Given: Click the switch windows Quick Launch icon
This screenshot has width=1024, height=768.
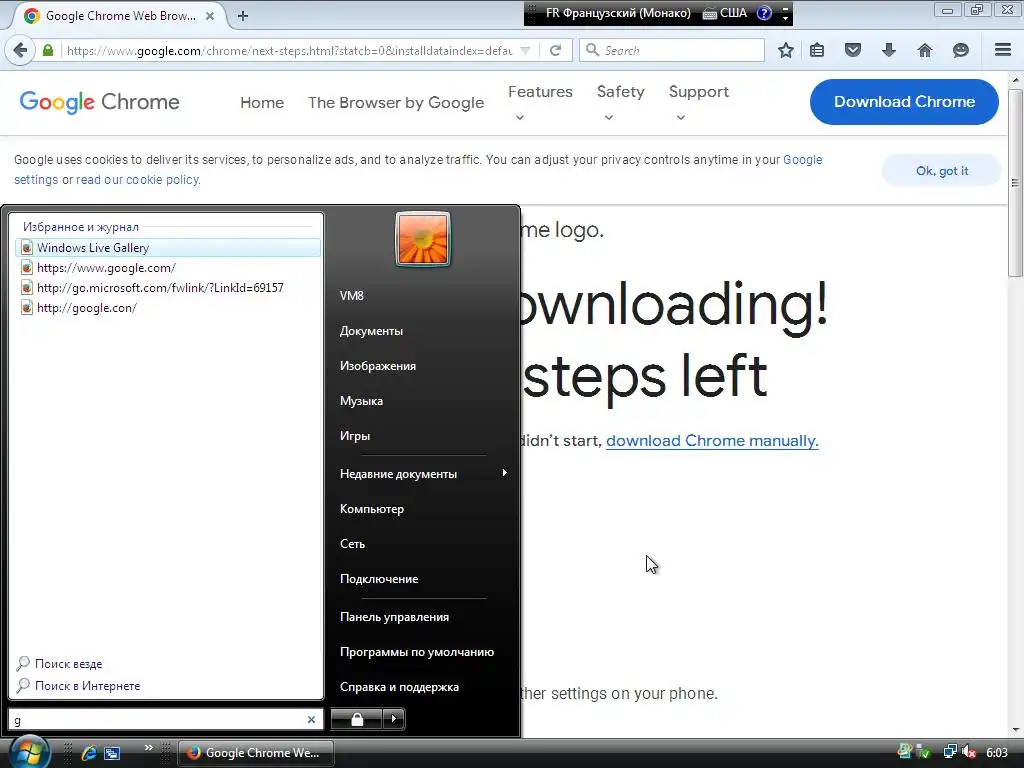Looking at the screenshot, I should point(112,753).
